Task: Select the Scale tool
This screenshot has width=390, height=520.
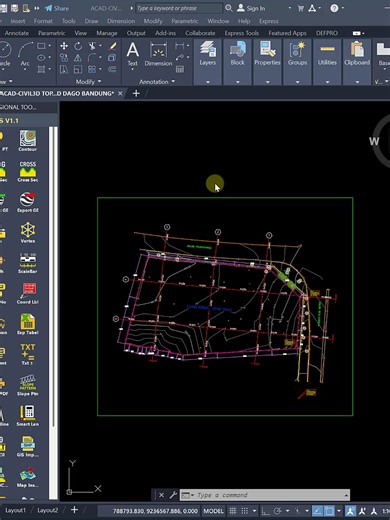Action: coord(78,69)
